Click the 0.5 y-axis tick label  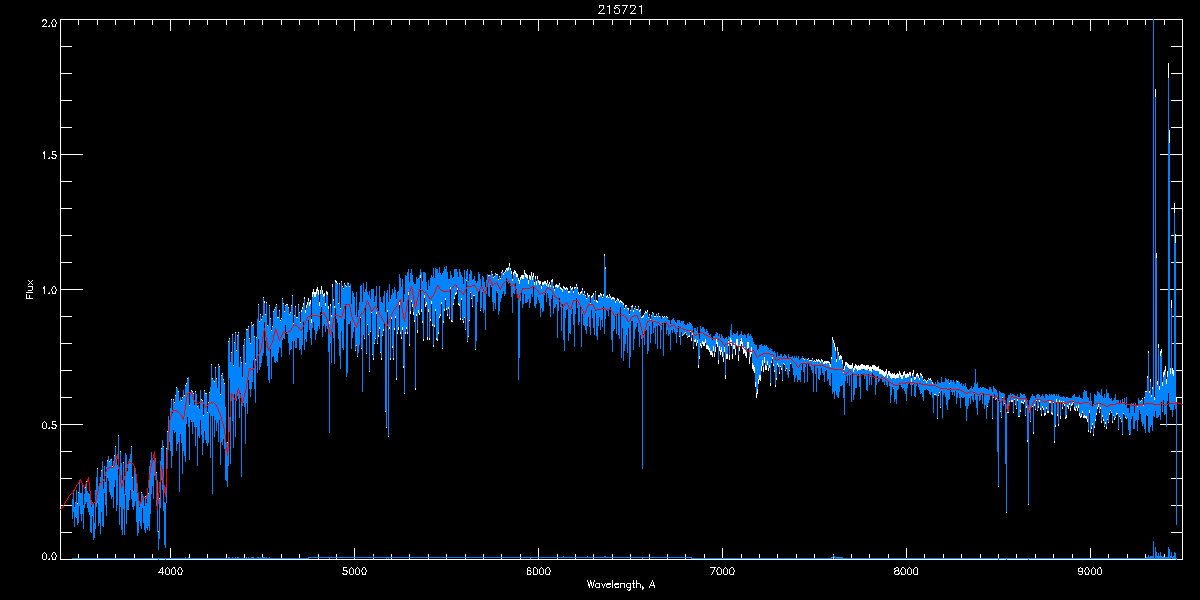point(49,424)
